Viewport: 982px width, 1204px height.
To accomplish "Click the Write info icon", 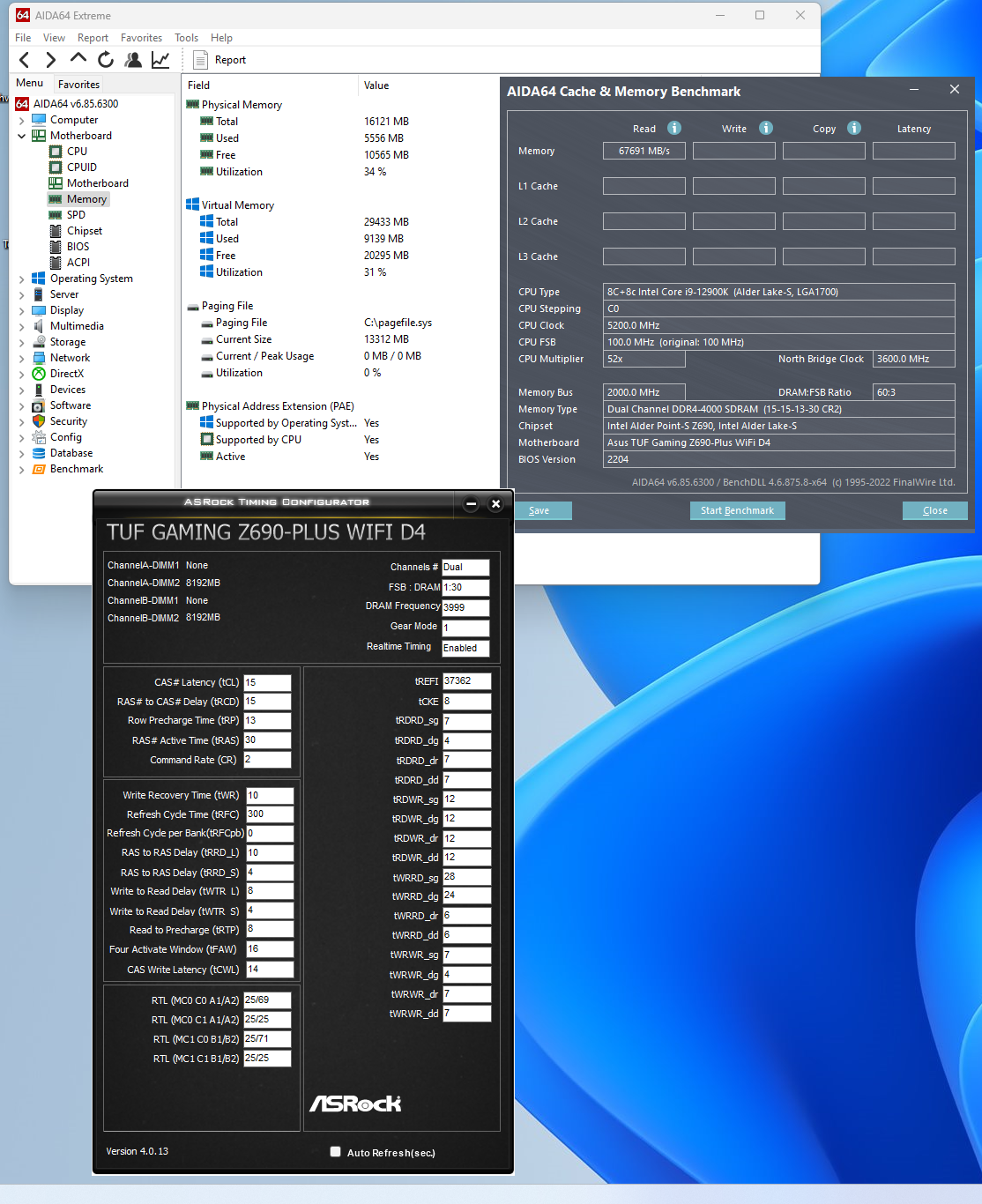I will [766, 128].
